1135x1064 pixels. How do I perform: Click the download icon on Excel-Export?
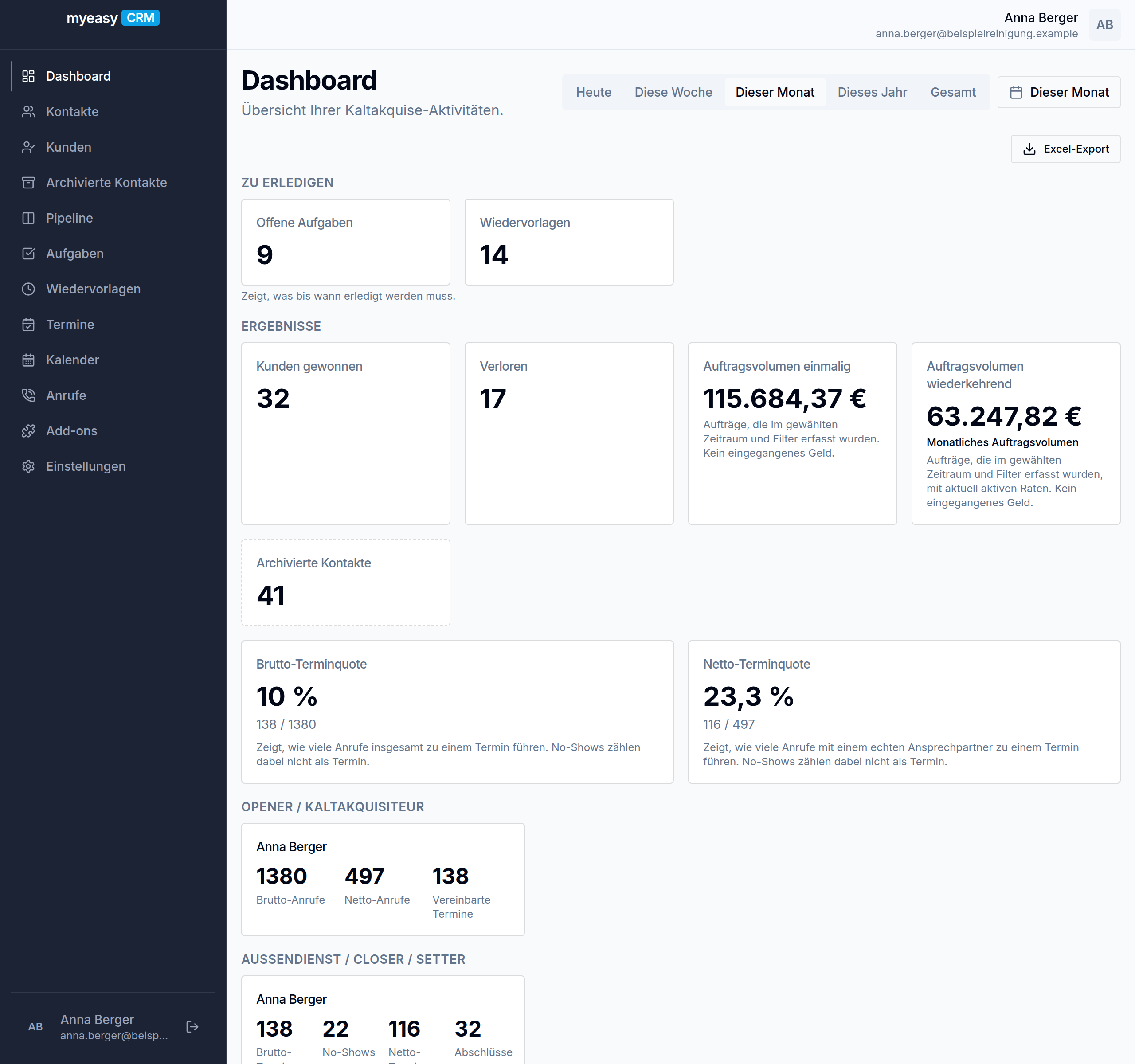[1029, 149]
